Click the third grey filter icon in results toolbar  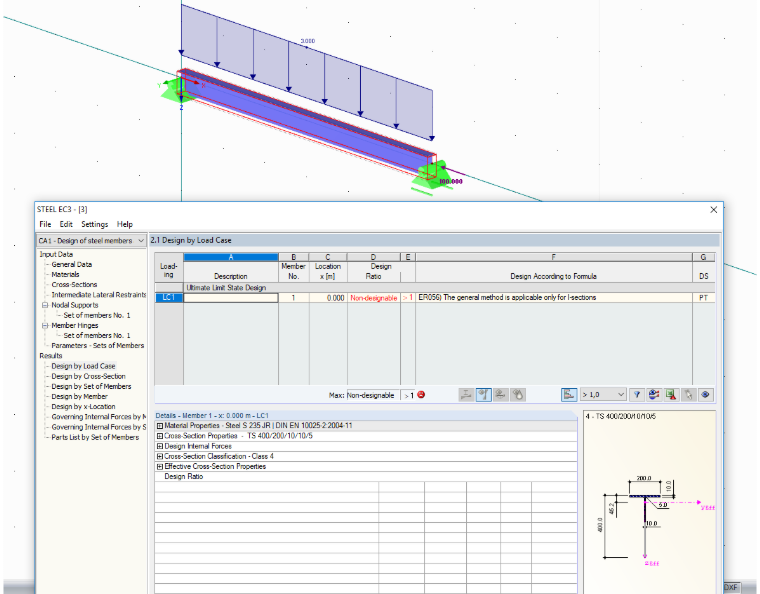point(500,395)
